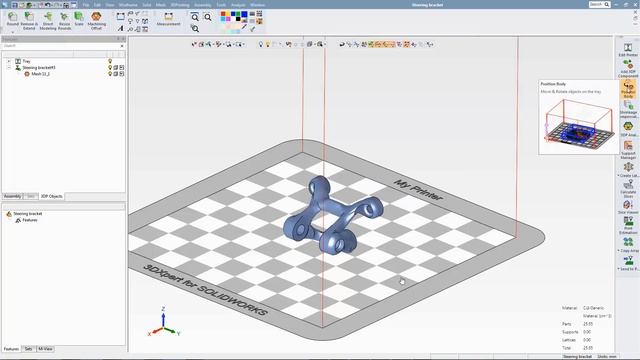Click last icon in Mesh 11_1 row
Screen dimensions: 640x360
coord(122,74)
